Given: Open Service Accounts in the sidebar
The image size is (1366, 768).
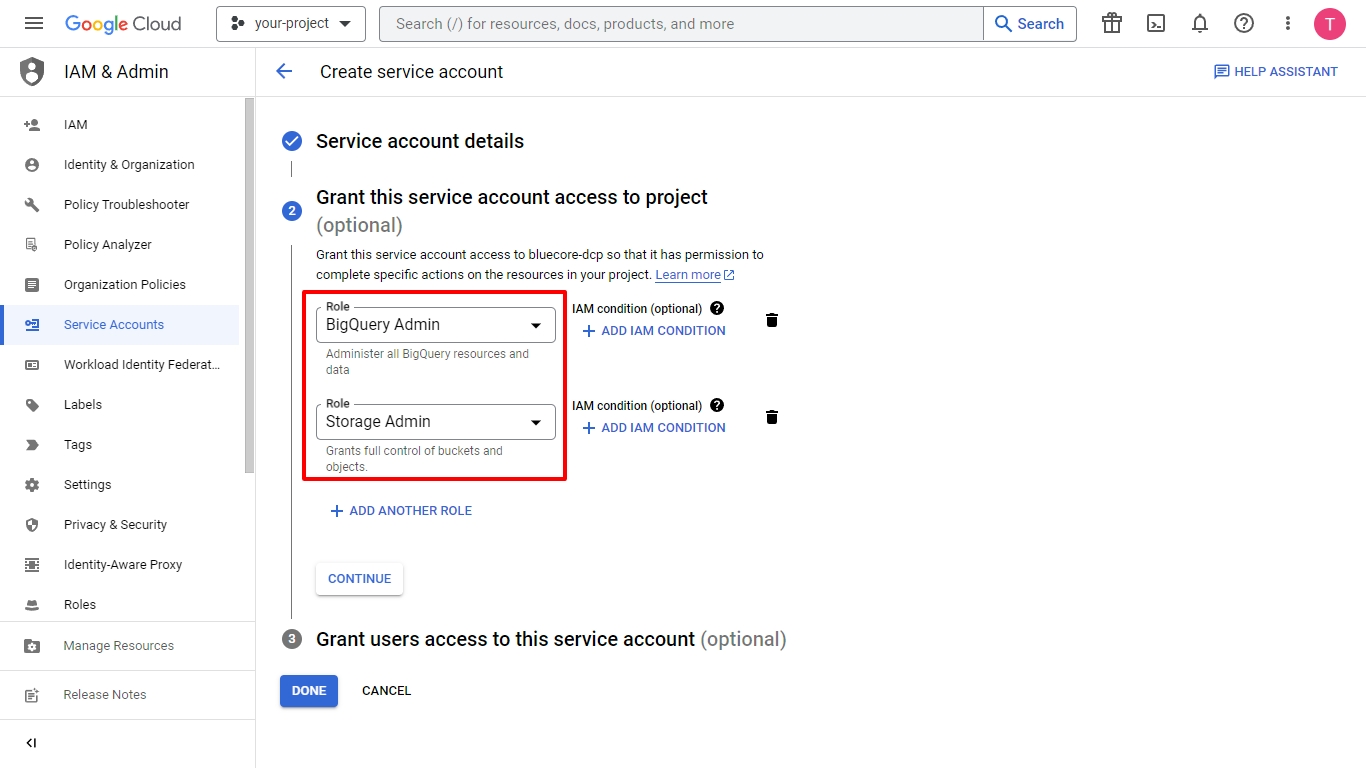Looking at the screenshot, I should [x=114, y=325].
